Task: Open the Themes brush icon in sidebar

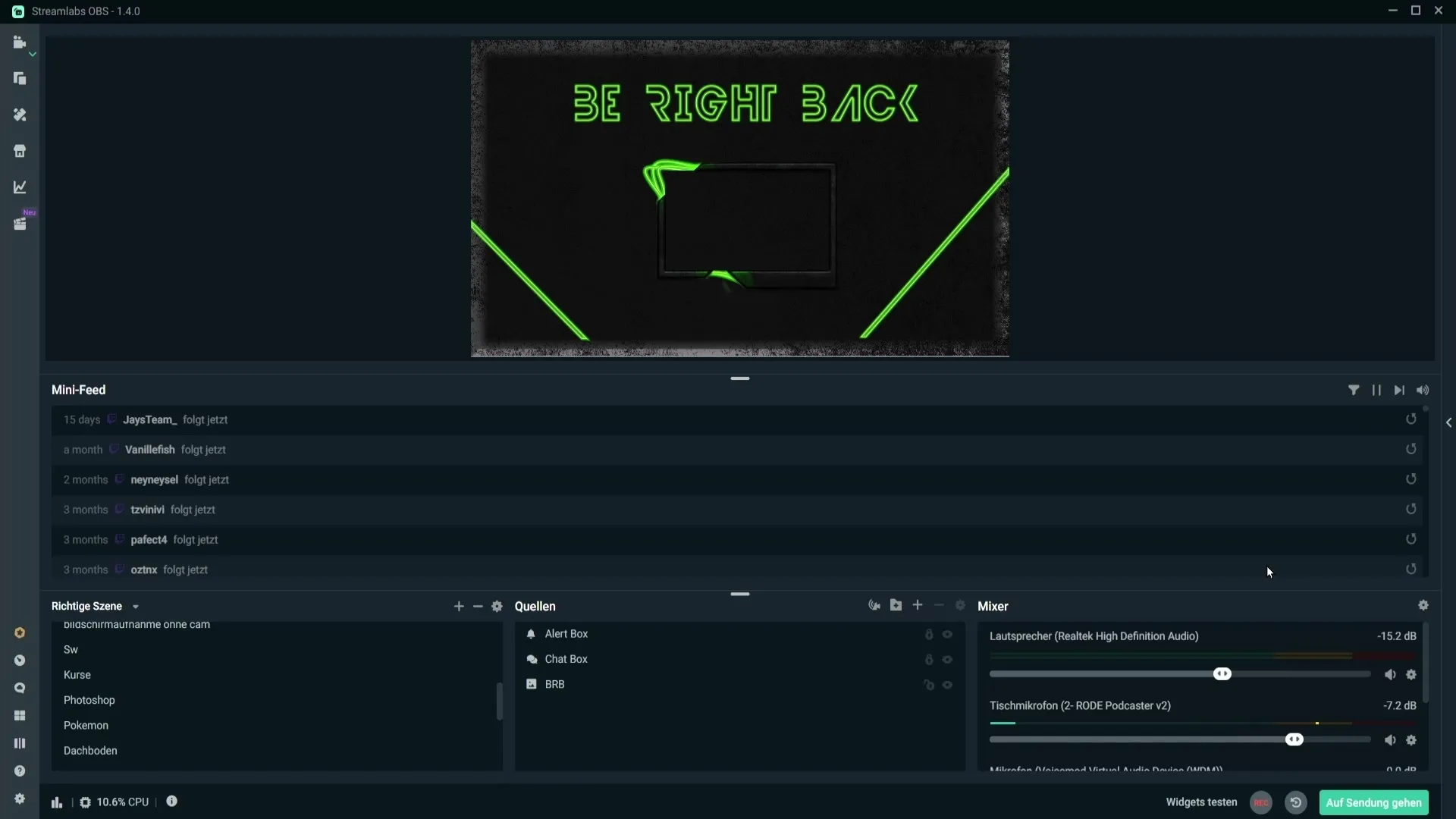Action: pos(20,115)
